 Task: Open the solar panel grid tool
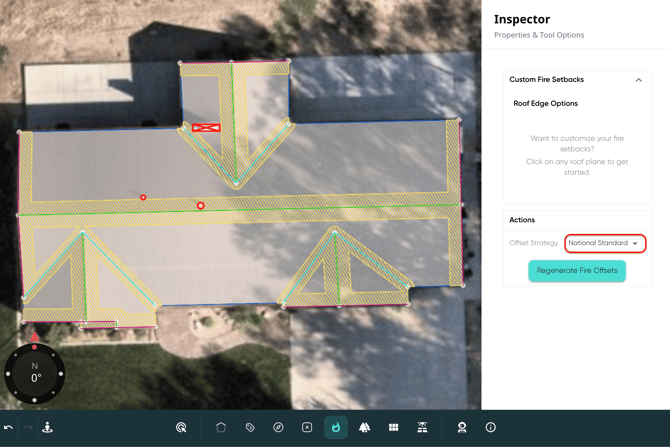[x=393, y=427]
